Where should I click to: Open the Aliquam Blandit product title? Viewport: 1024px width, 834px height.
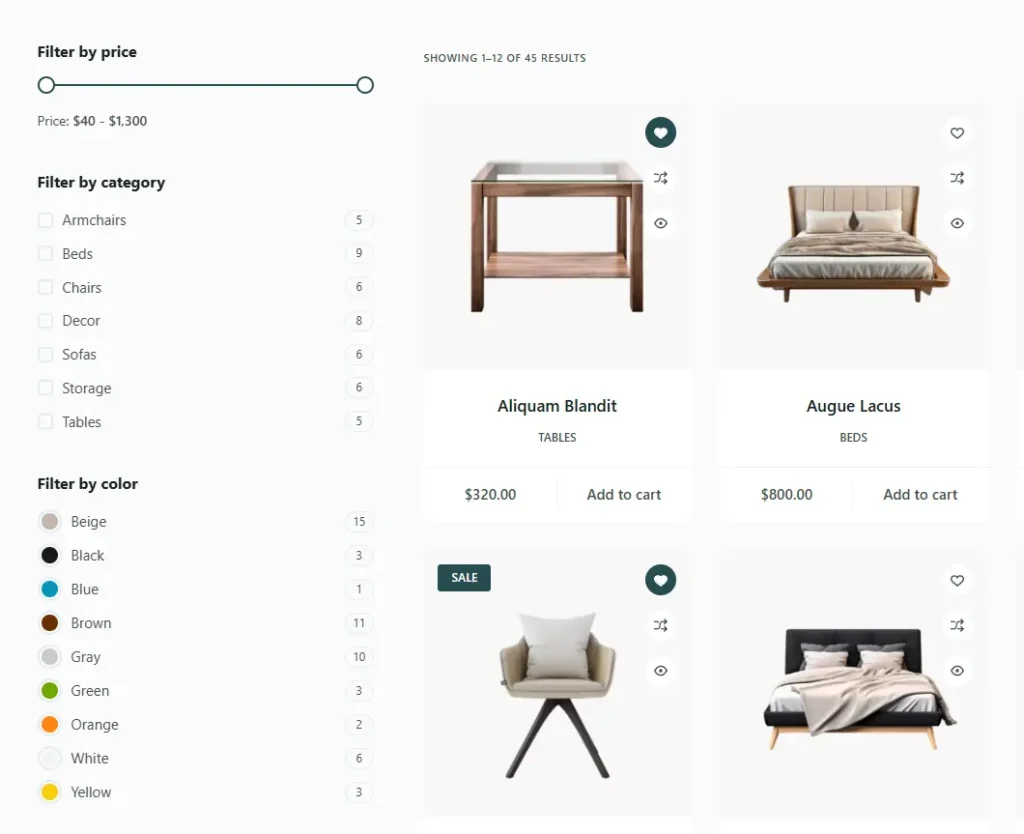pyautogui.click(x=557, y=406)
